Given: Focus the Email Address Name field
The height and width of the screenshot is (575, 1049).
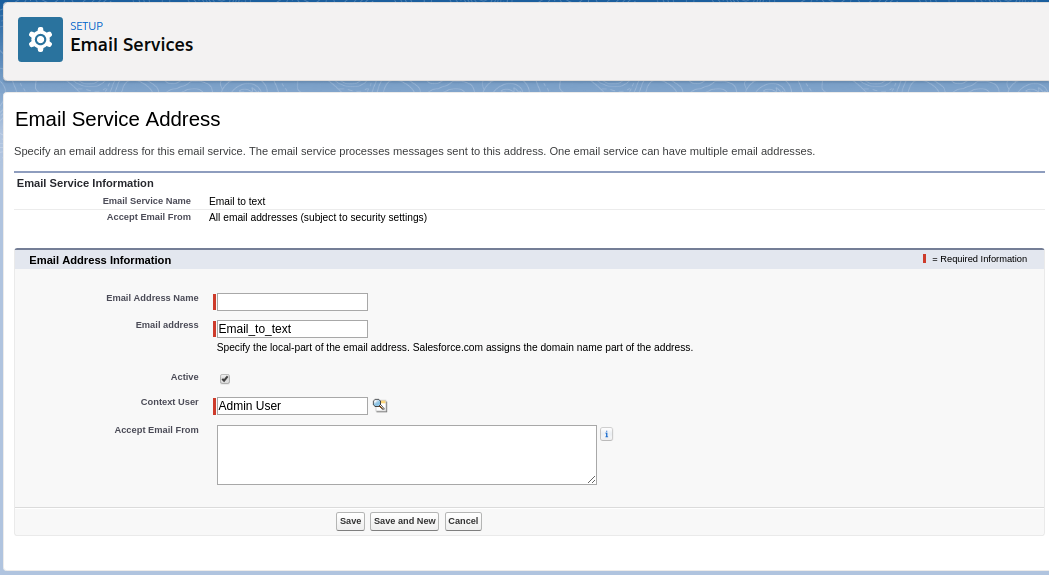Looking at the screenshot, I should [x=292, y=302].
